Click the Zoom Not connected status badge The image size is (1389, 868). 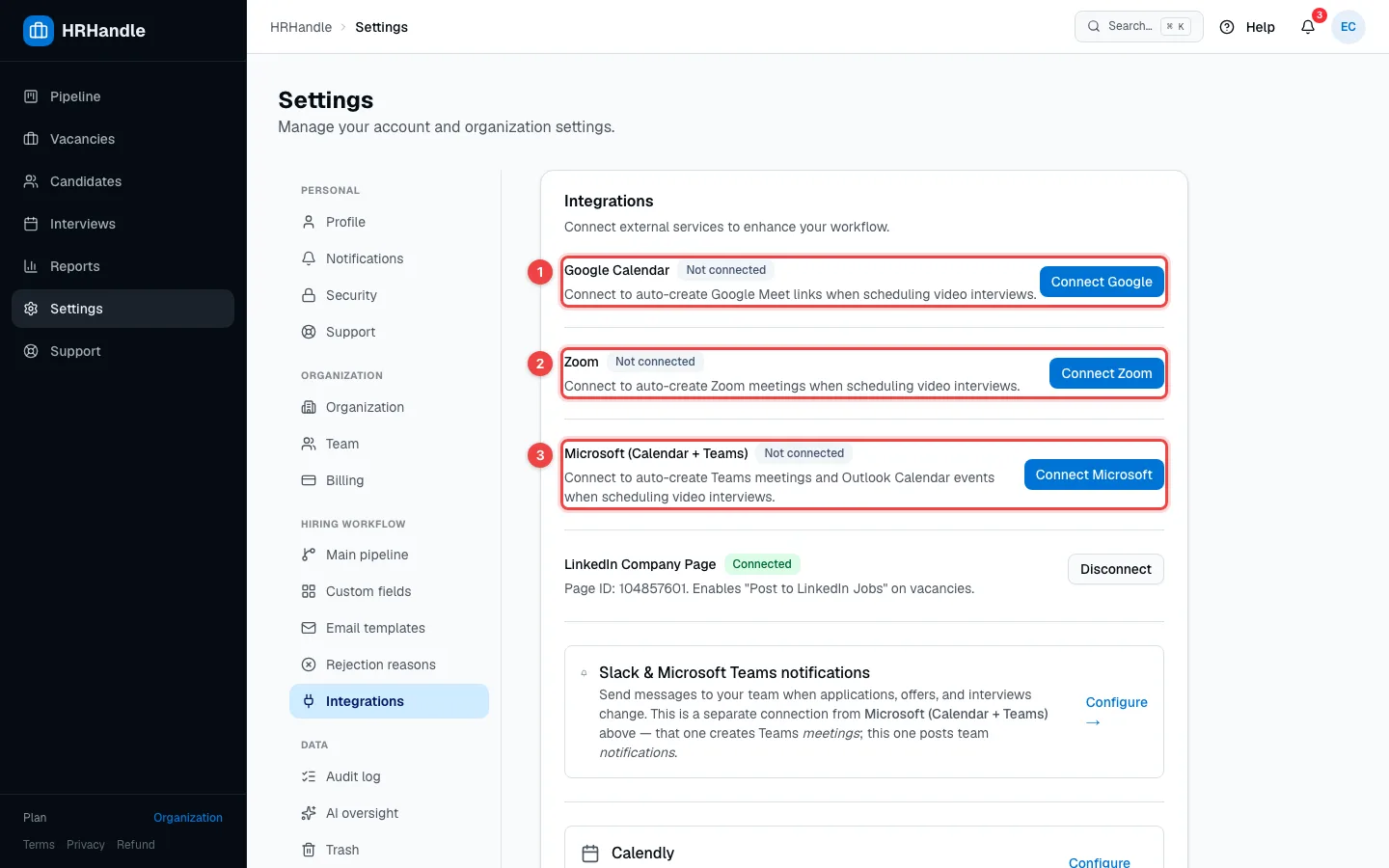click(x=655, y=362)
